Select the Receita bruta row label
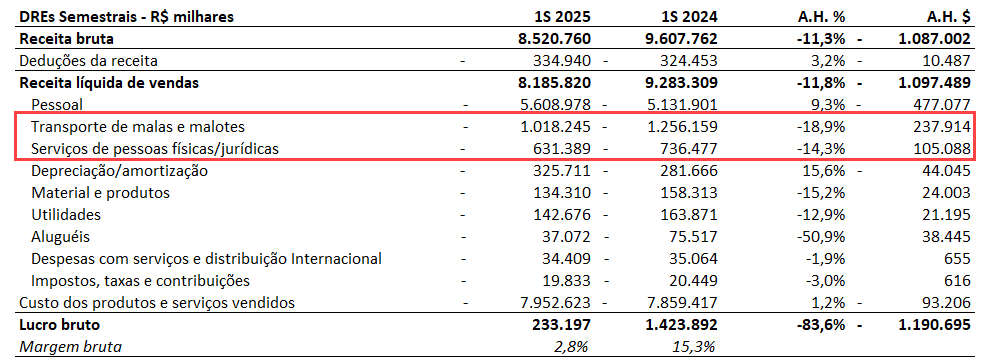The width and height of the screenshot is (984, 360). coord(67,39)
